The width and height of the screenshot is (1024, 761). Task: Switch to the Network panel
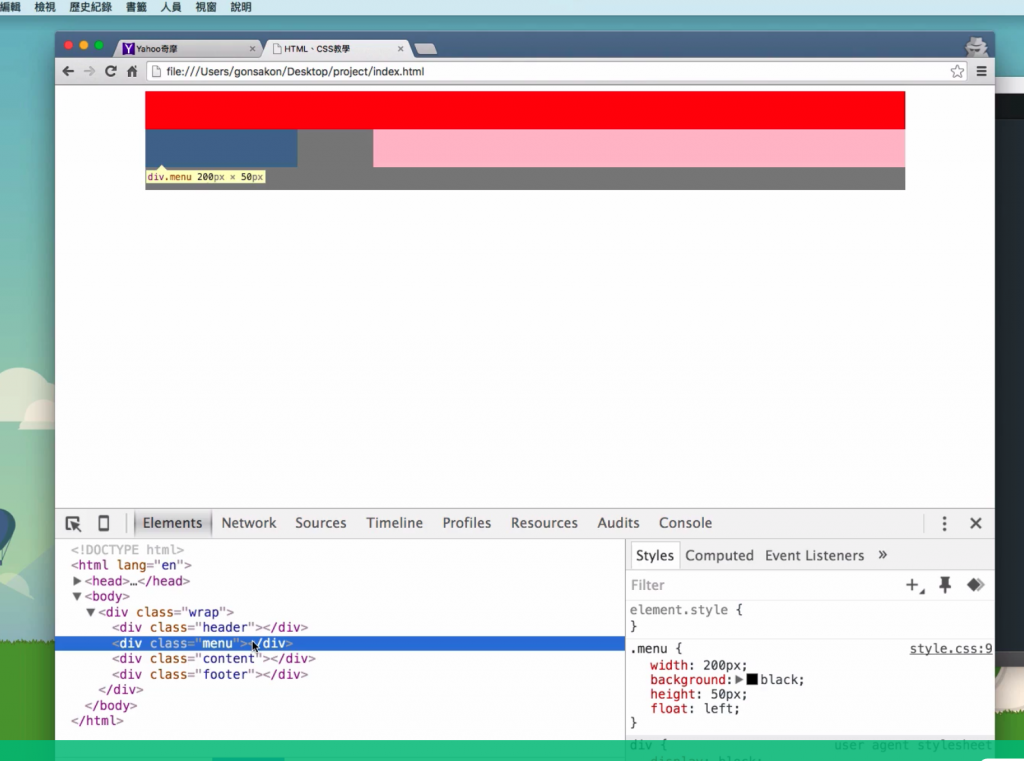click(x=249, y=523)
